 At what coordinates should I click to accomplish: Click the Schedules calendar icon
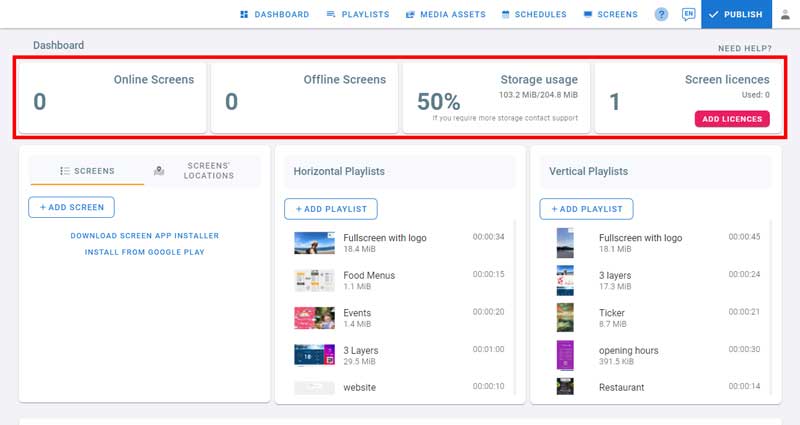point(506,14)
